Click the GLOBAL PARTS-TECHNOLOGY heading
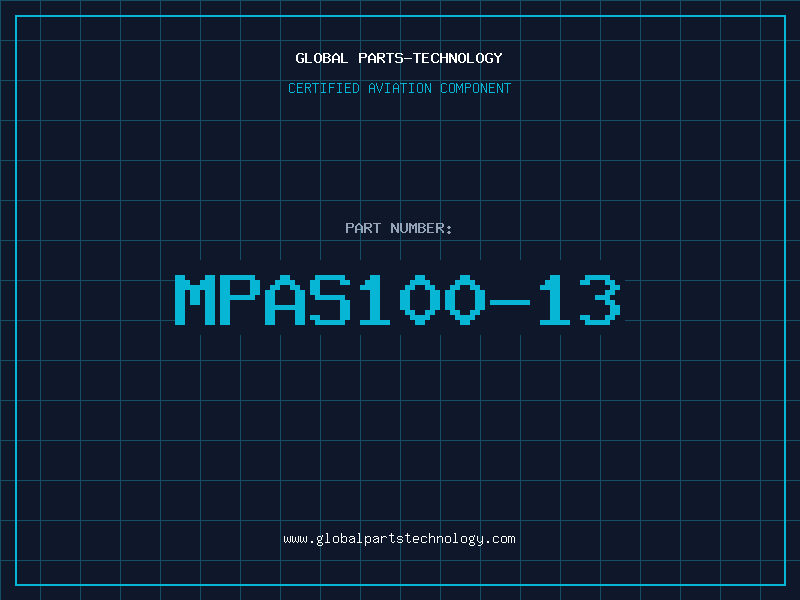 [x=399, y=58]
